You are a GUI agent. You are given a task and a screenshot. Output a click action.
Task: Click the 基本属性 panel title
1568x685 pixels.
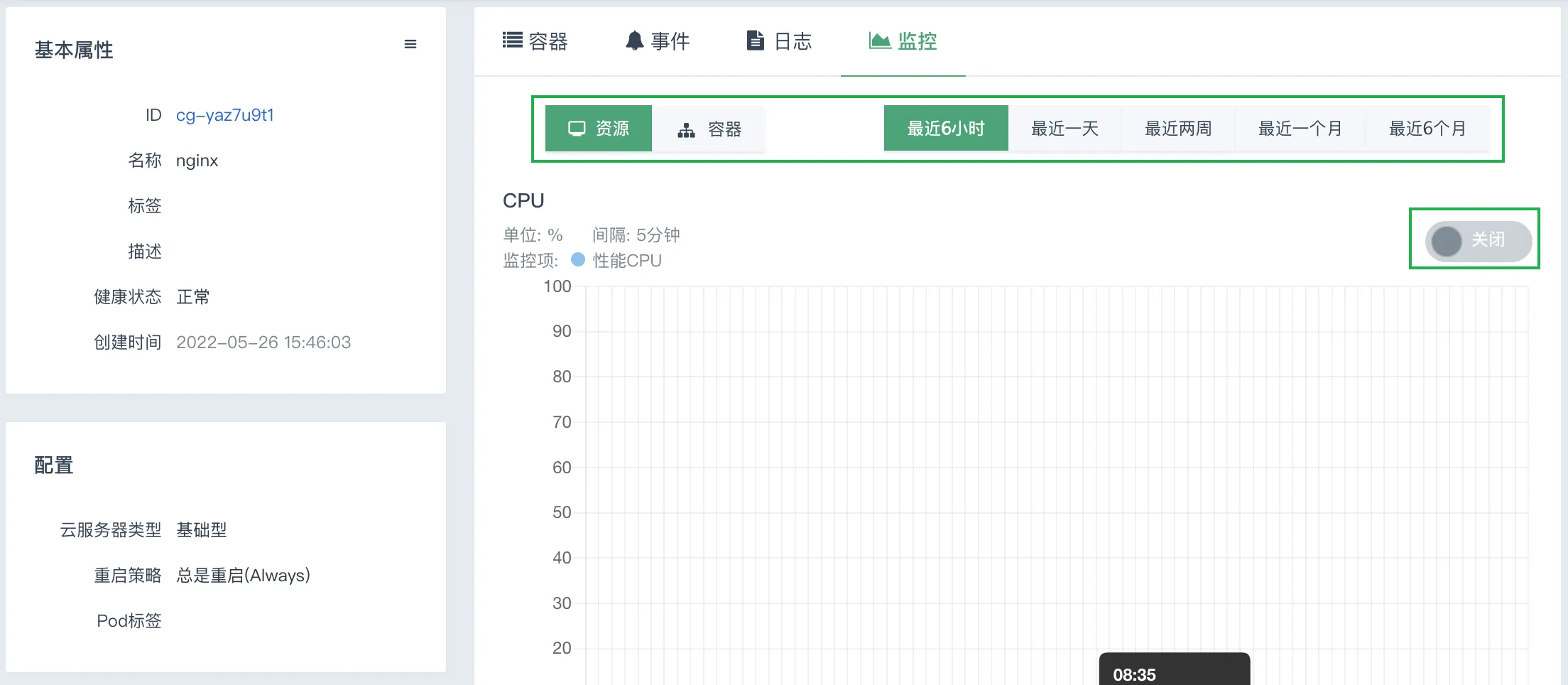pyautogui.click(x=74, y=50)
